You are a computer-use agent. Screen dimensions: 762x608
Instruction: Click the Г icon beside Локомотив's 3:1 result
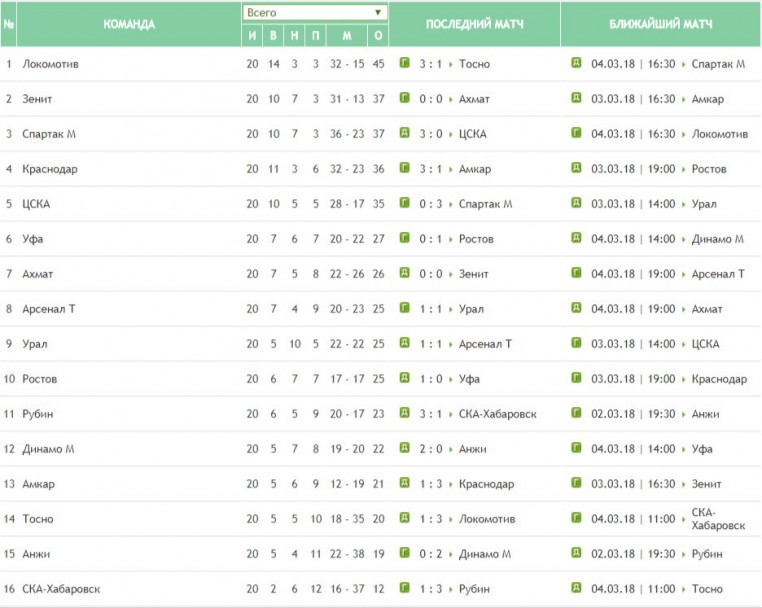pos(404,63)
